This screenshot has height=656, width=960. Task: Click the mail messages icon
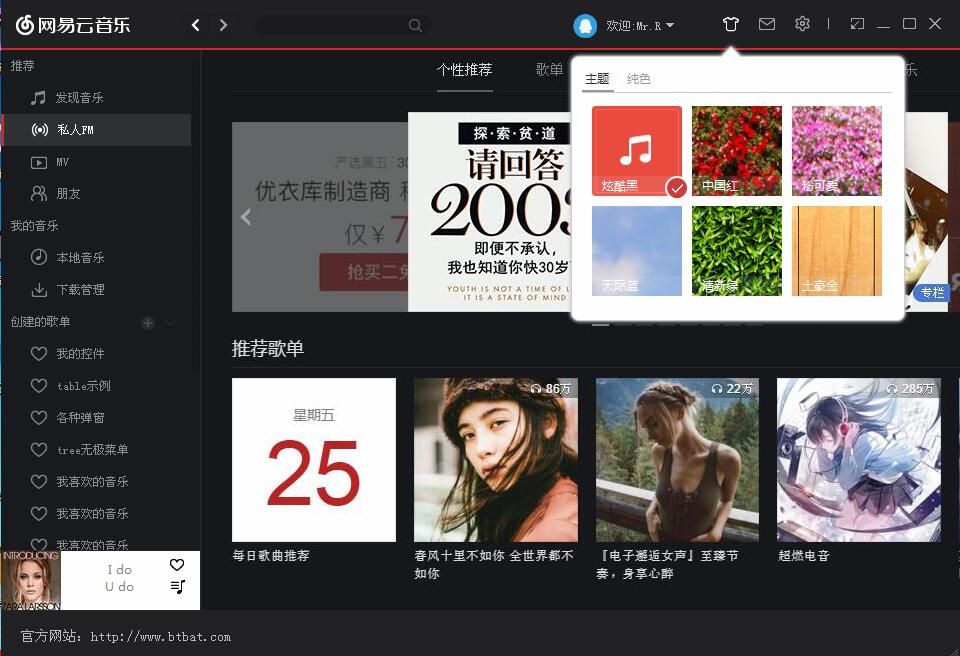coord(767,24)
